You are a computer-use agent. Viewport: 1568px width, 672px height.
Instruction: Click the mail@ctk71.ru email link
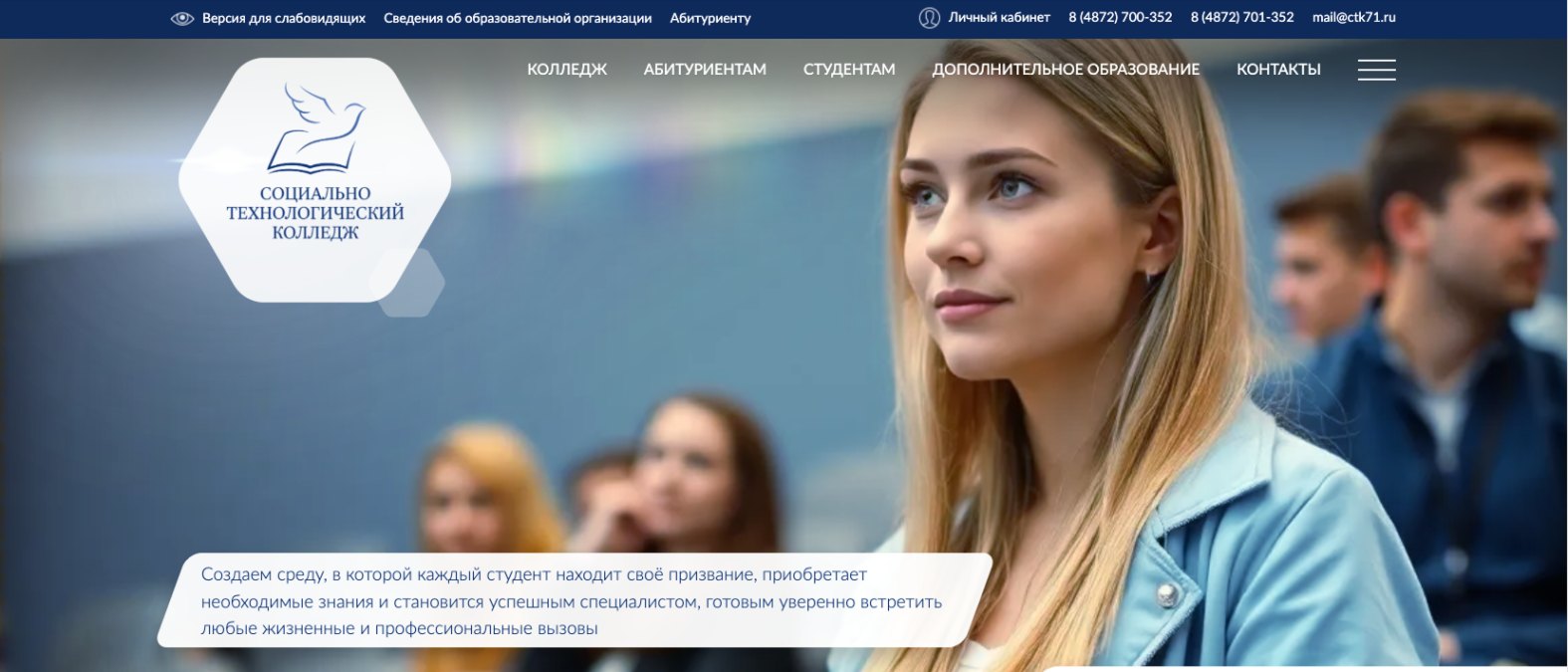coord(1354,18)
